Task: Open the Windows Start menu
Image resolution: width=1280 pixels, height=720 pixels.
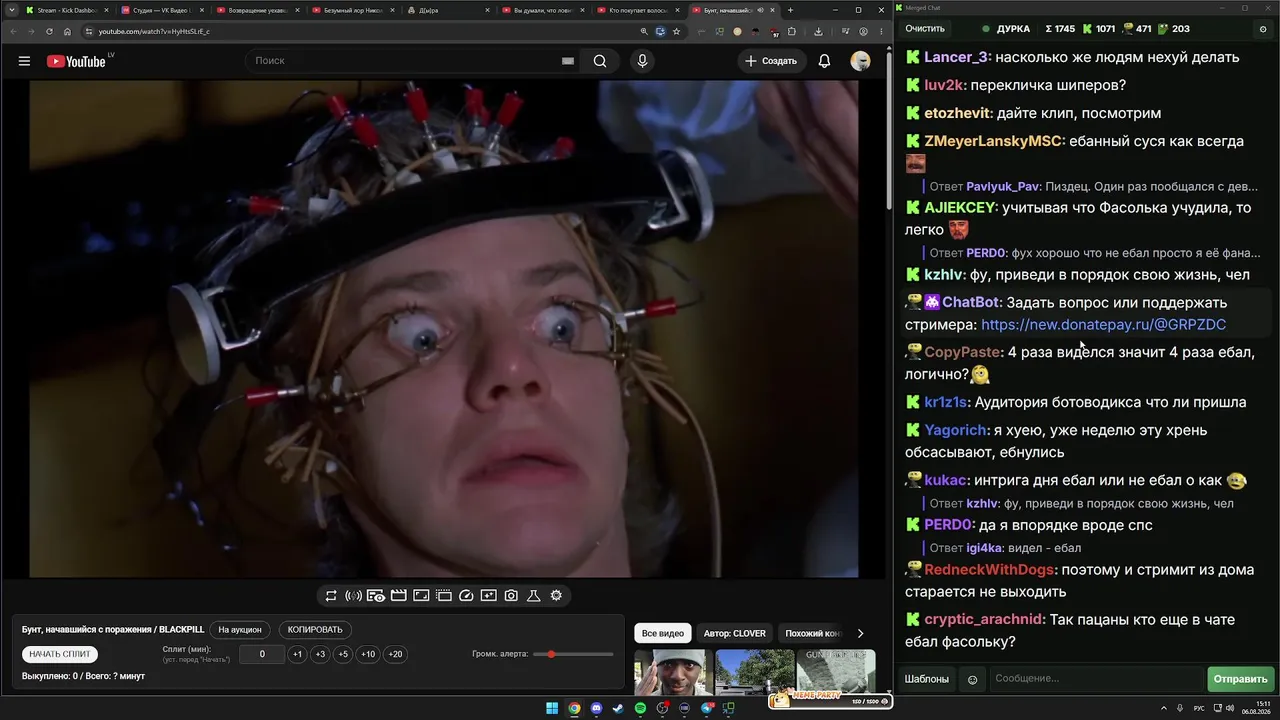Action: [552, 709]
